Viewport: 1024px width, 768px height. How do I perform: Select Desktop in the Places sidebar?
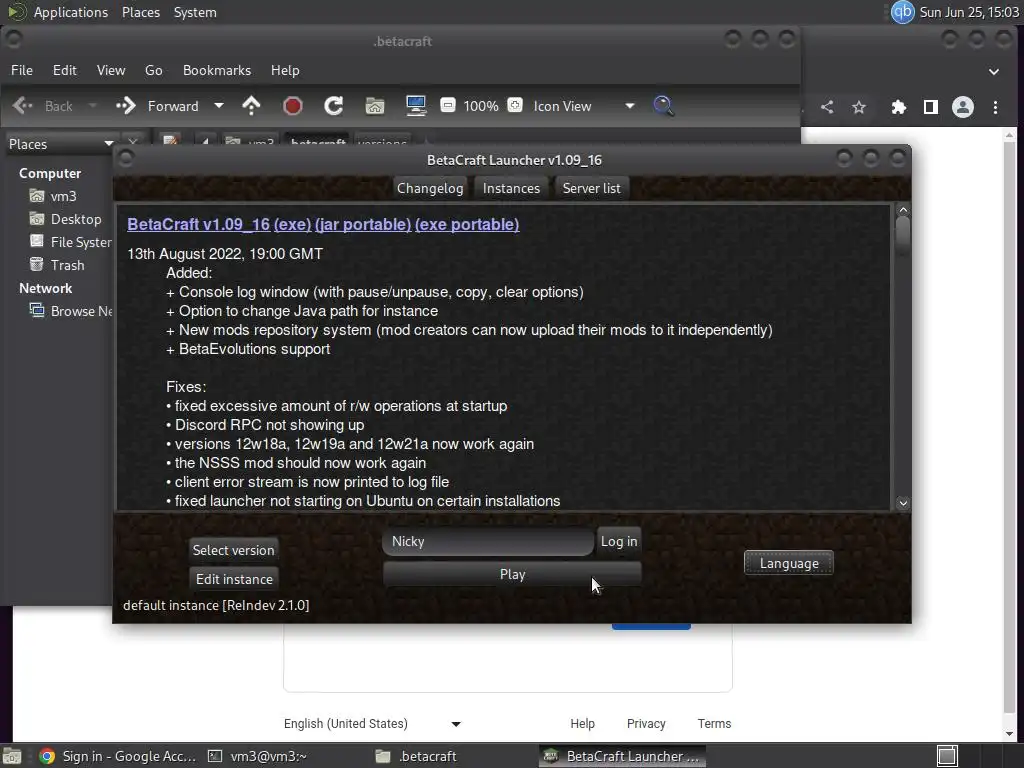pos(65,219)
